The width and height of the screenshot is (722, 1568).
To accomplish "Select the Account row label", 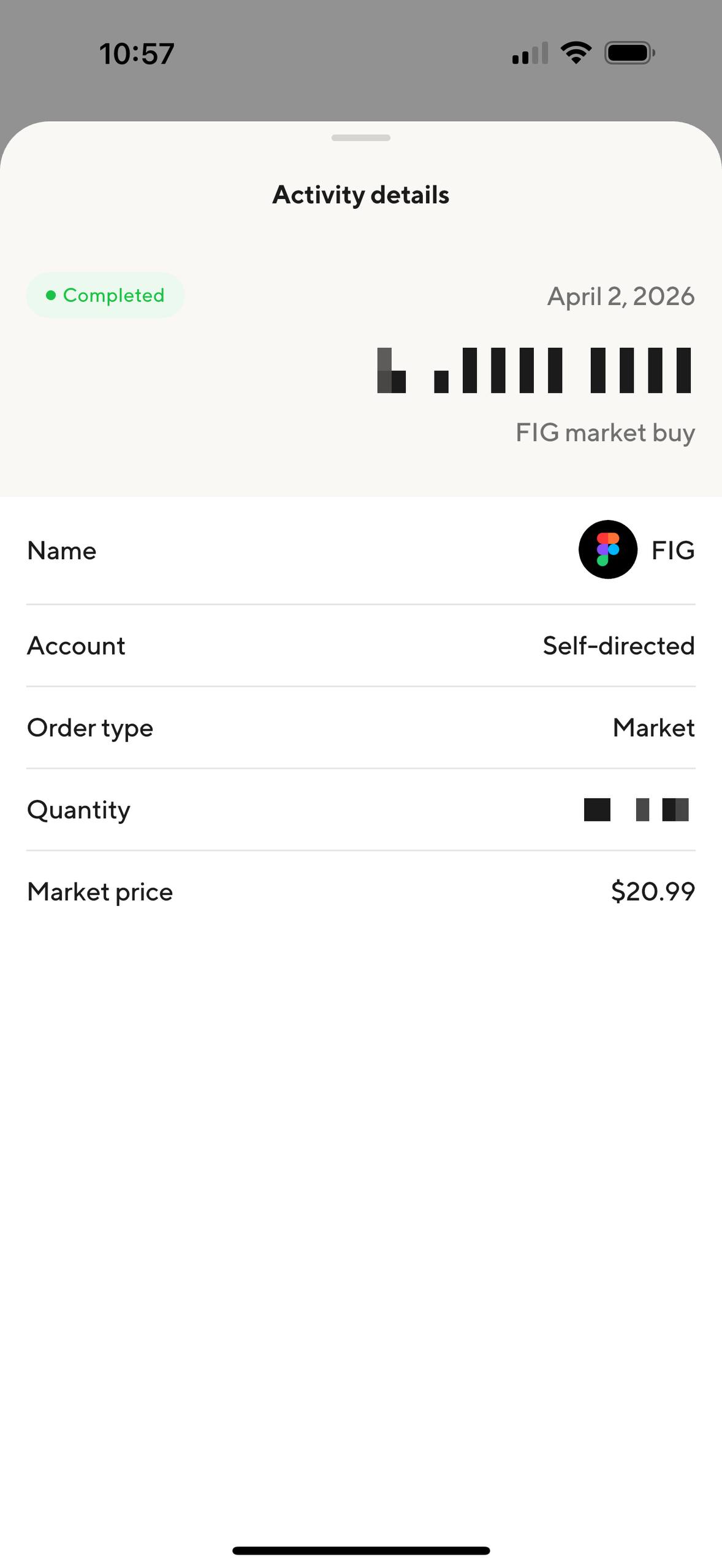I will pyautogui.click(x=77, y=646).
